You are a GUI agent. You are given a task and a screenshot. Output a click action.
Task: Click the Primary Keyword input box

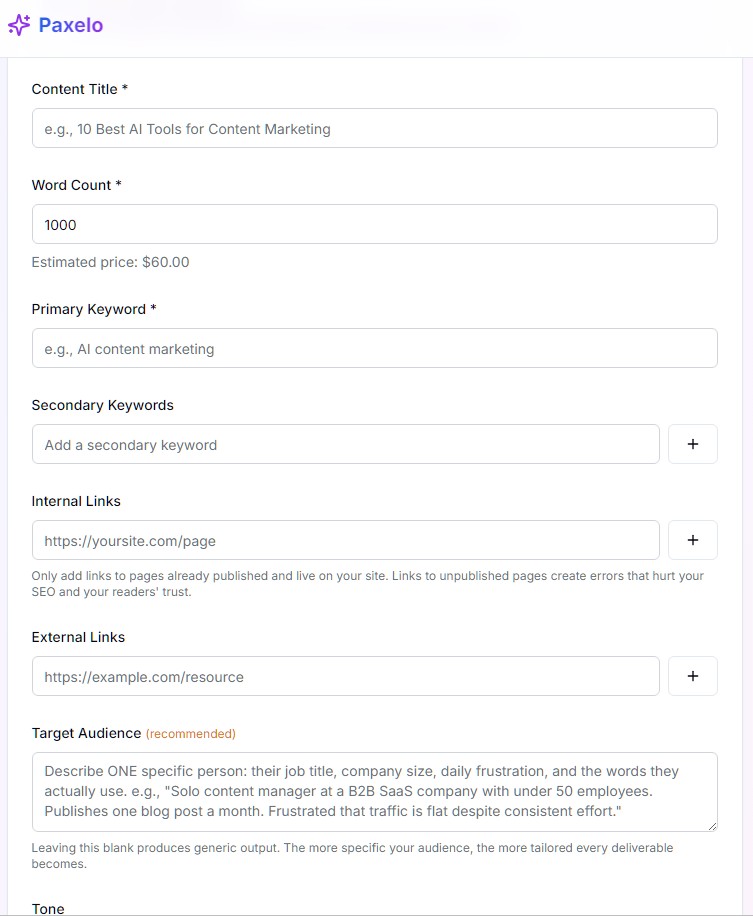tap(374, 348)
